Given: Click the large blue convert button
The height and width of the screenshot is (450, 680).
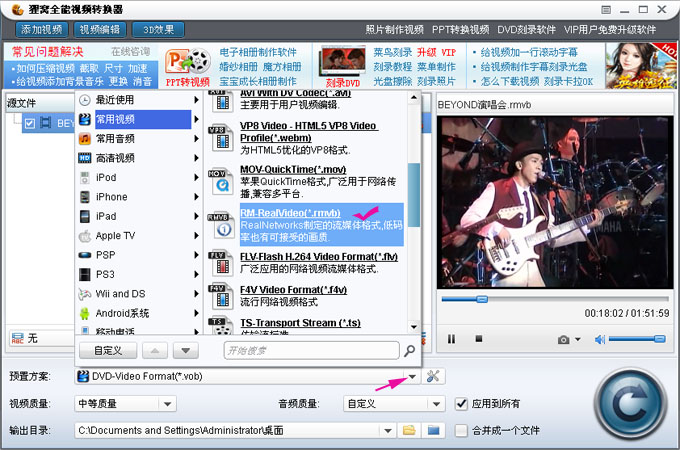Looking at the screenshot, I should (626, 404).
